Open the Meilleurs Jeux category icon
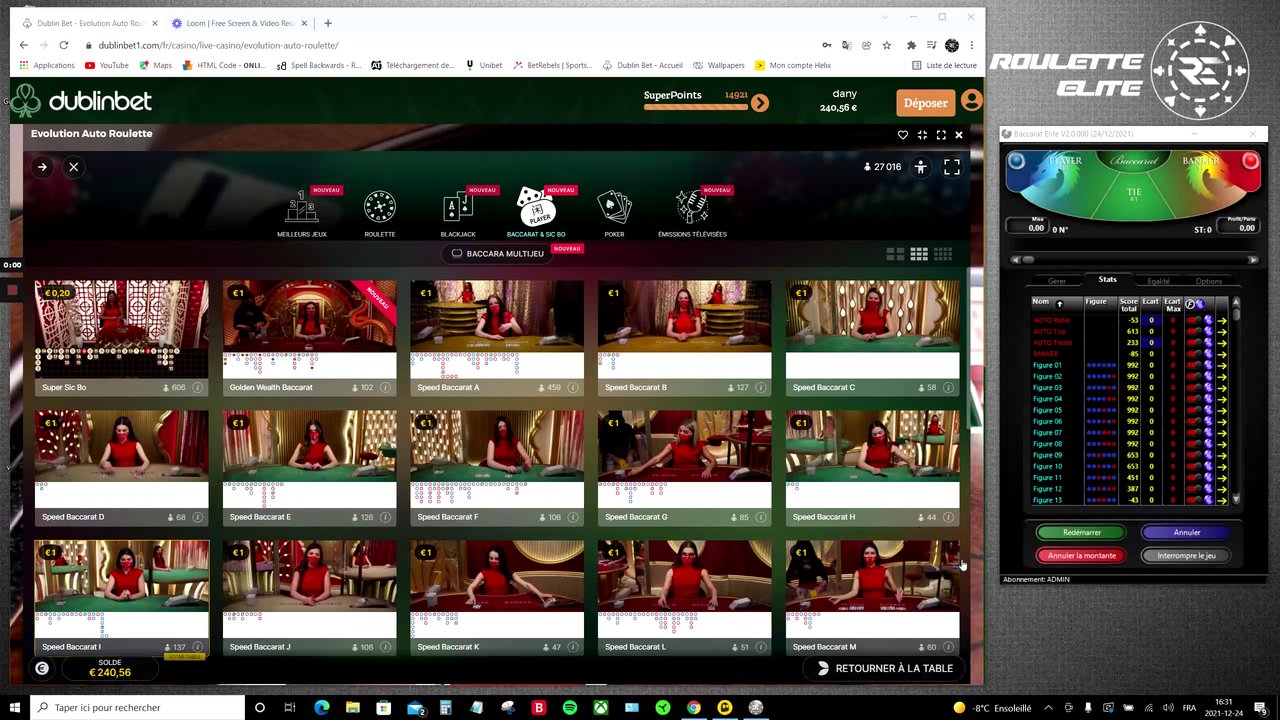This screenshot has width=1280, height=720. (x=302, y=207)
